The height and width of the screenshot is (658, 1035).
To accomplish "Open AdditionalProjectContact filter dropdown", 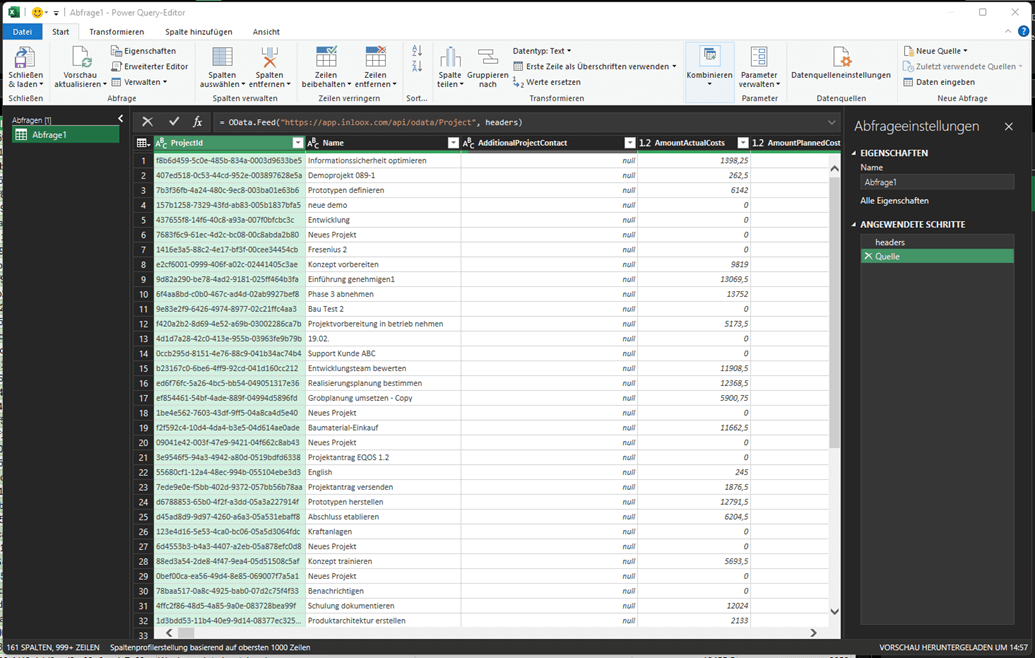I will click(x=630, y=143).
